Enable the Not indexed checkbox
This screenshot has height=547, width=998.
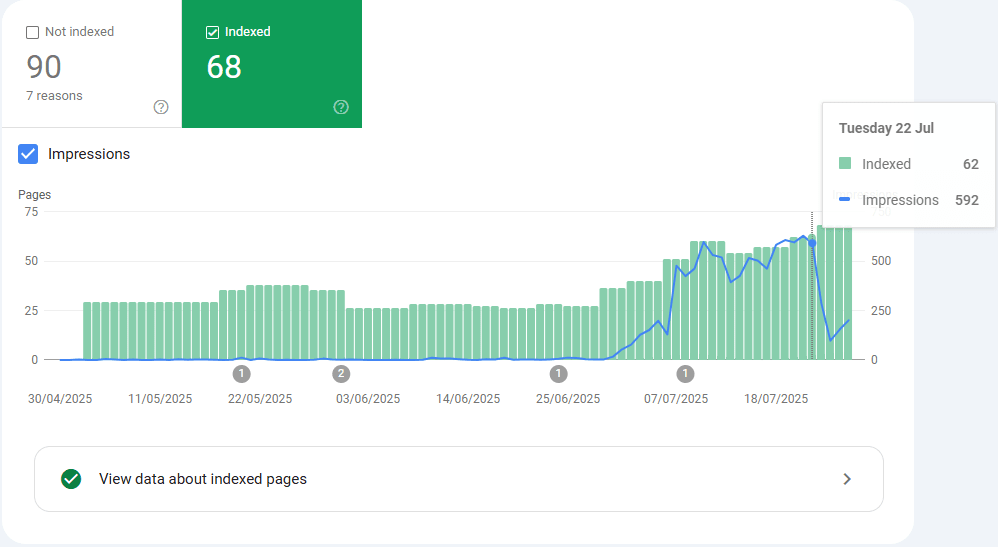(x=33, y=32)
